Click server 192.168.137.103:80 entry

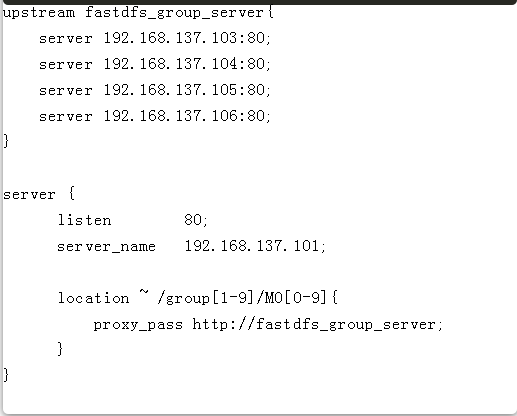point(155,38)
